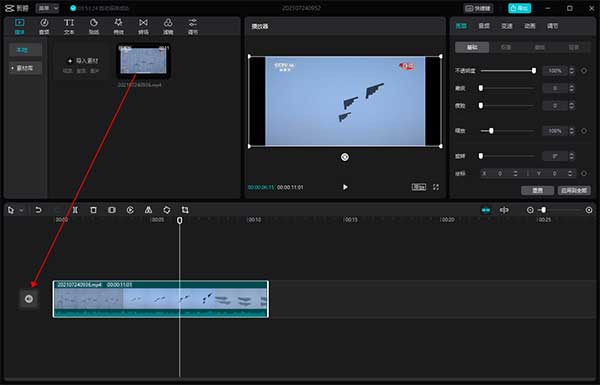Click the rotation slider handle
This screenshot has height=385, width=600.
coord(481,156)
